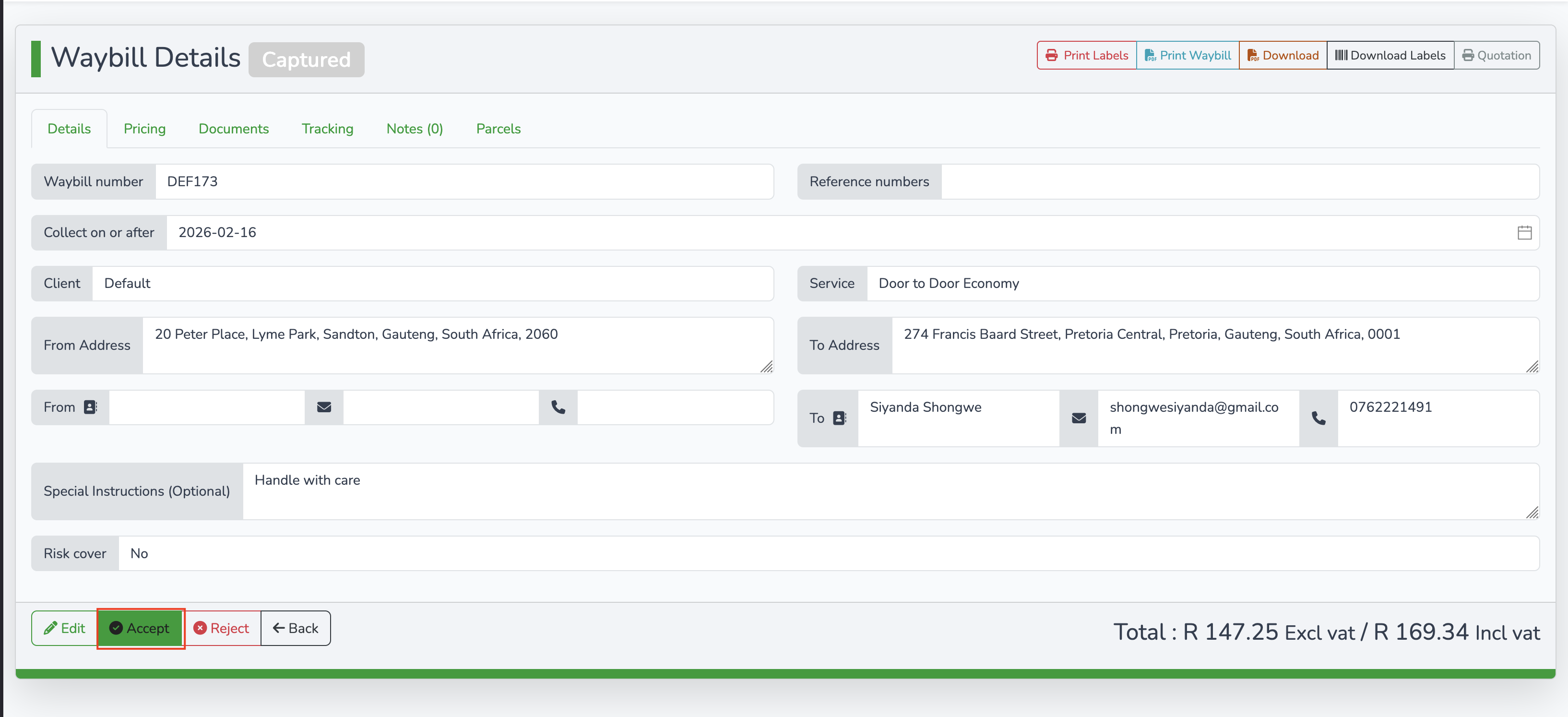Click the To email field shongwesiyanda@gmail.com
The image size is (1568, 717).
[x=1199, y=418]
